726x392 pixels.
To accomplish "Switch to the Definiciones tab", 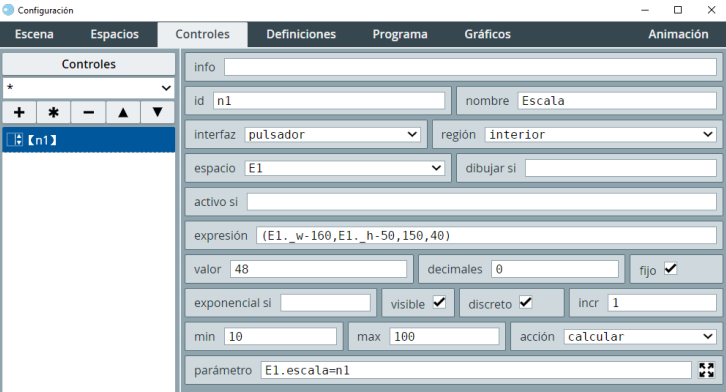I will [x=301, y=34].
